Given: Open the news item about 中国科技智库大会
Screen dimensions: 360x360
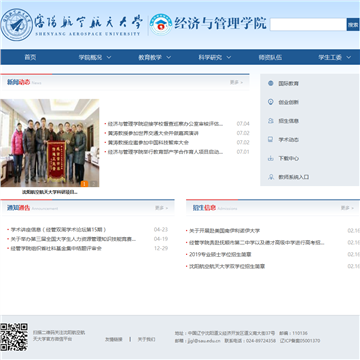Looking at the screenshot, I should click(148, 143).
